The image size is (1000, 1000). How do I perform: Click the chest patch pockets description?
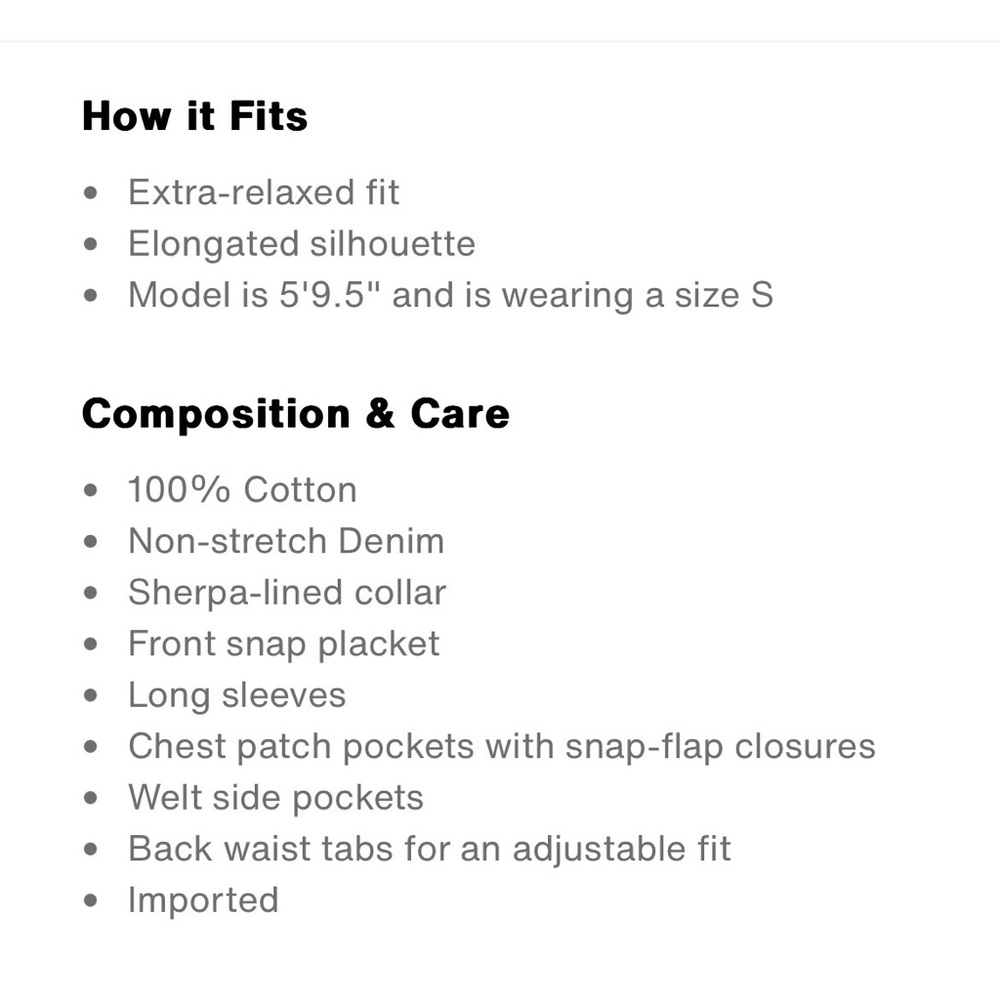(x=501, y=746)
